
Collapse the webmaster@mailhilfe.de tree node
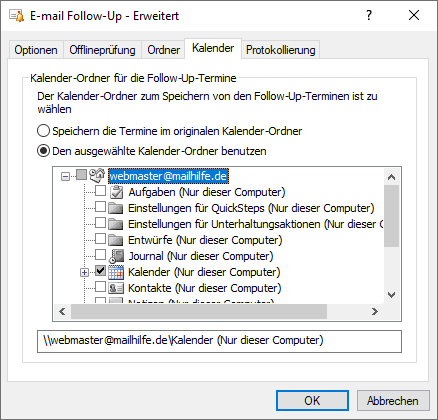pyautogui.click(x=66, y=176)
